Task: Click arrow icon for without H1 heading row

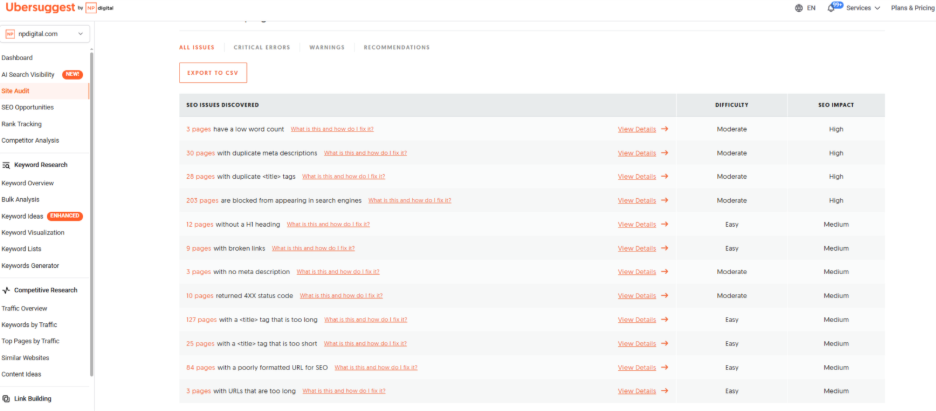Action: pyautogui.click(x=664, y=224)
